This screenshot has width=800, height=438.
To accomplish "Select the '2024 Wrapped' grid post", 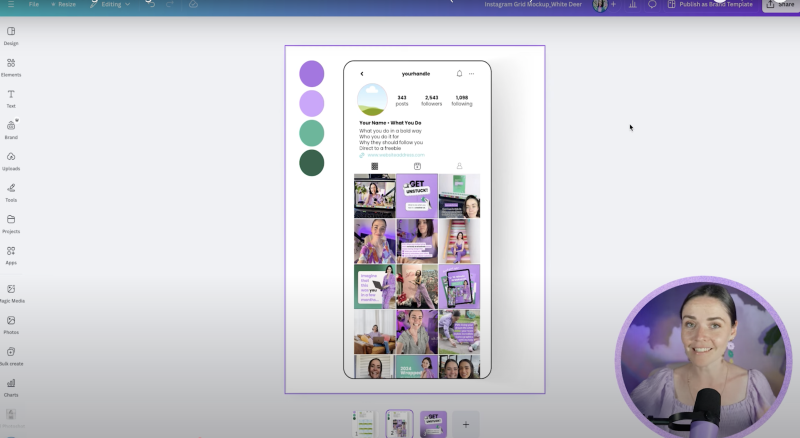I will [x=417, y=367].
